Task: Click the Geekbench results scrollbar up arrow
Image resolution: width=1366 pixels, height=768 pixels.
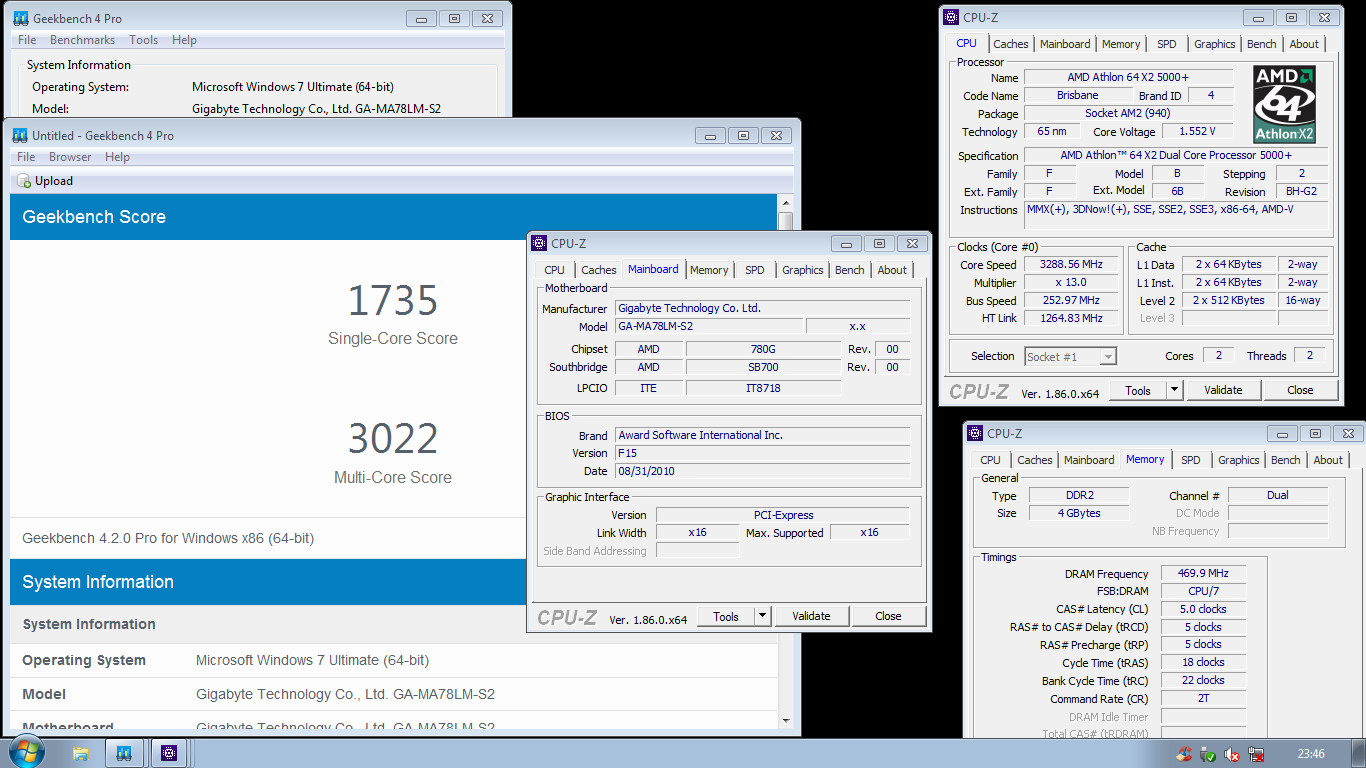Action: 786,202
